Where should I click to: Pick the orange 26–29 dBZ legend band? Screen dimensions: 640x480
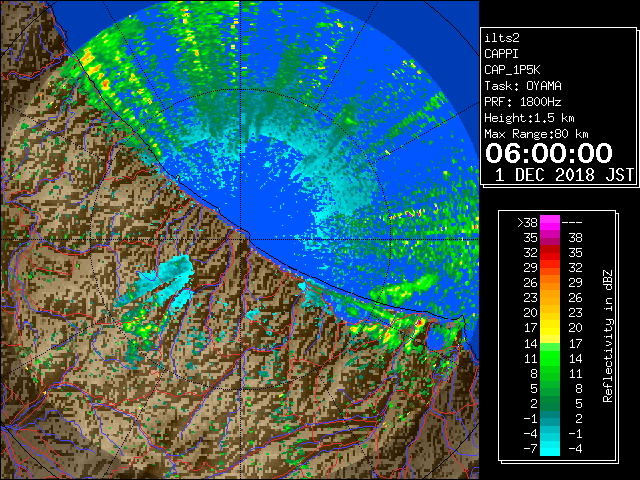(x=550, y=283)
